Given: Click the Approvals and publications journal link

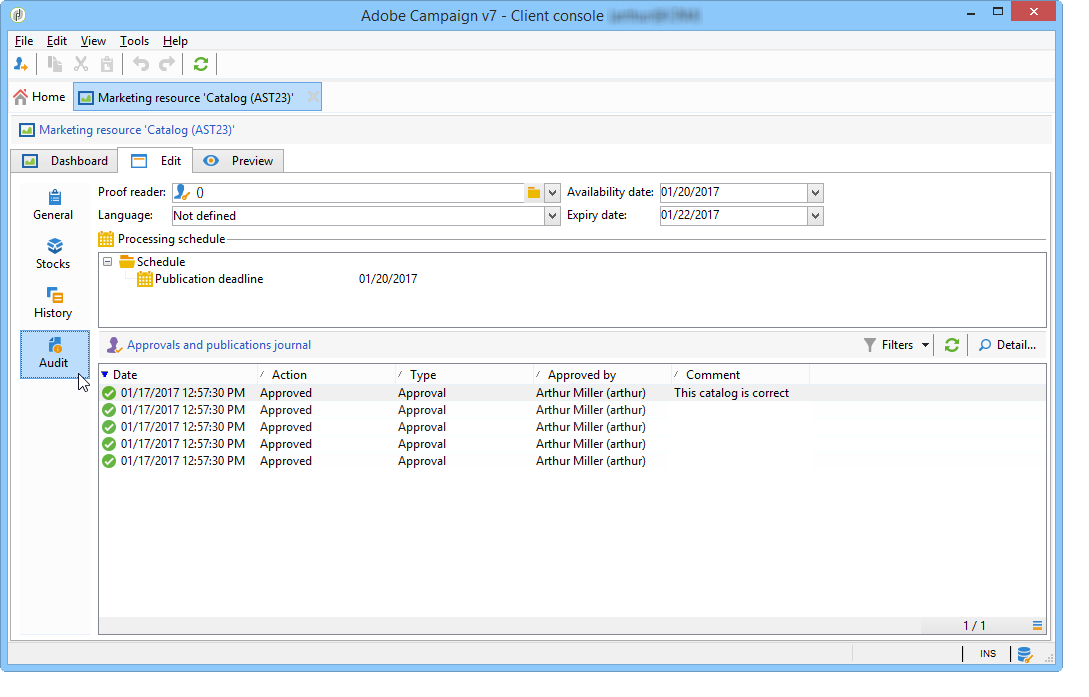Looking at the screenshot, I should click(x=219, y=345).
